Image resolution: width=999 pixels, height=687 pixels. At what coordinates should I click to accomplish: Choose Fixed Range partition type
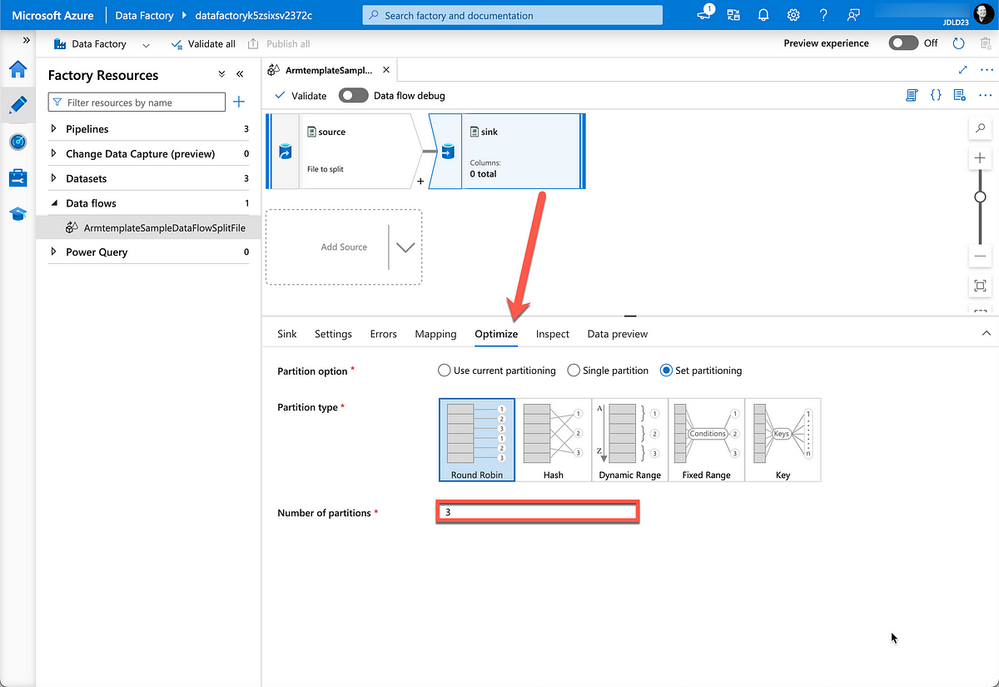706,440
